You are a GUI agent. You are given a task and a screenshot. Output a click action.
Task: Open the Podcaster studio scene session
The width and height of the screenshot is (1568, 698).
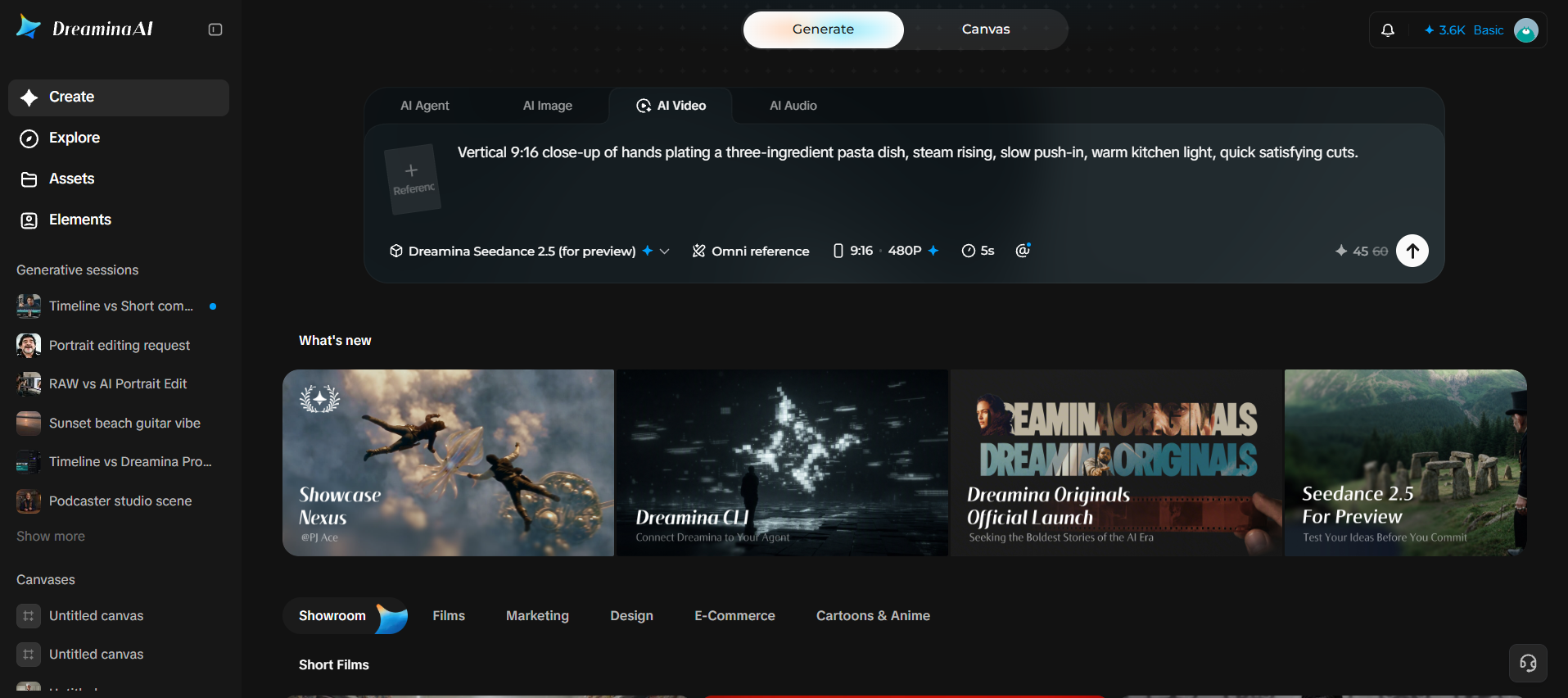119,501
